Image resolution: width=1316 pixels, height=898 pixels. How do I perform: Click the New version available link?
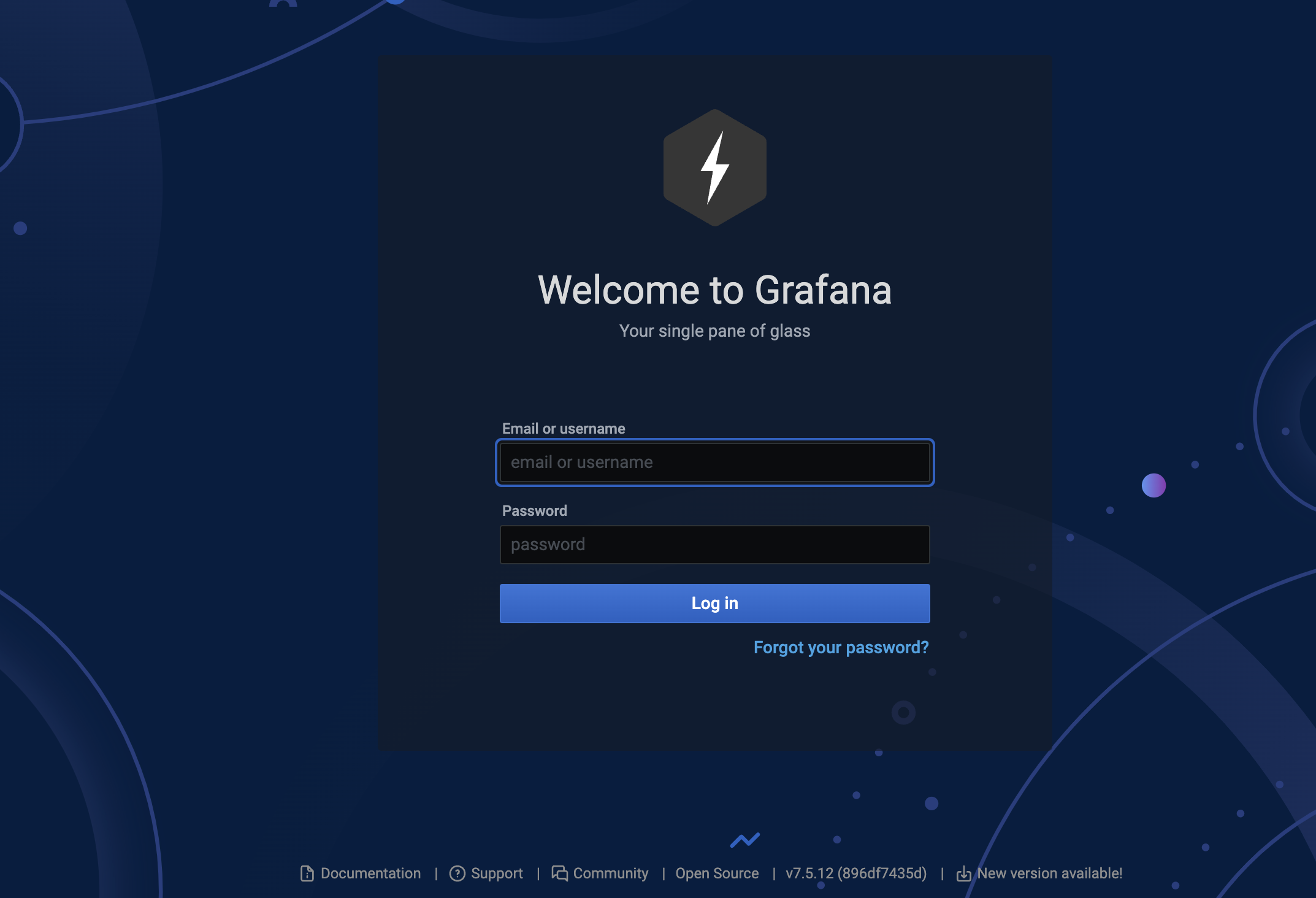tap(1049, 873)
